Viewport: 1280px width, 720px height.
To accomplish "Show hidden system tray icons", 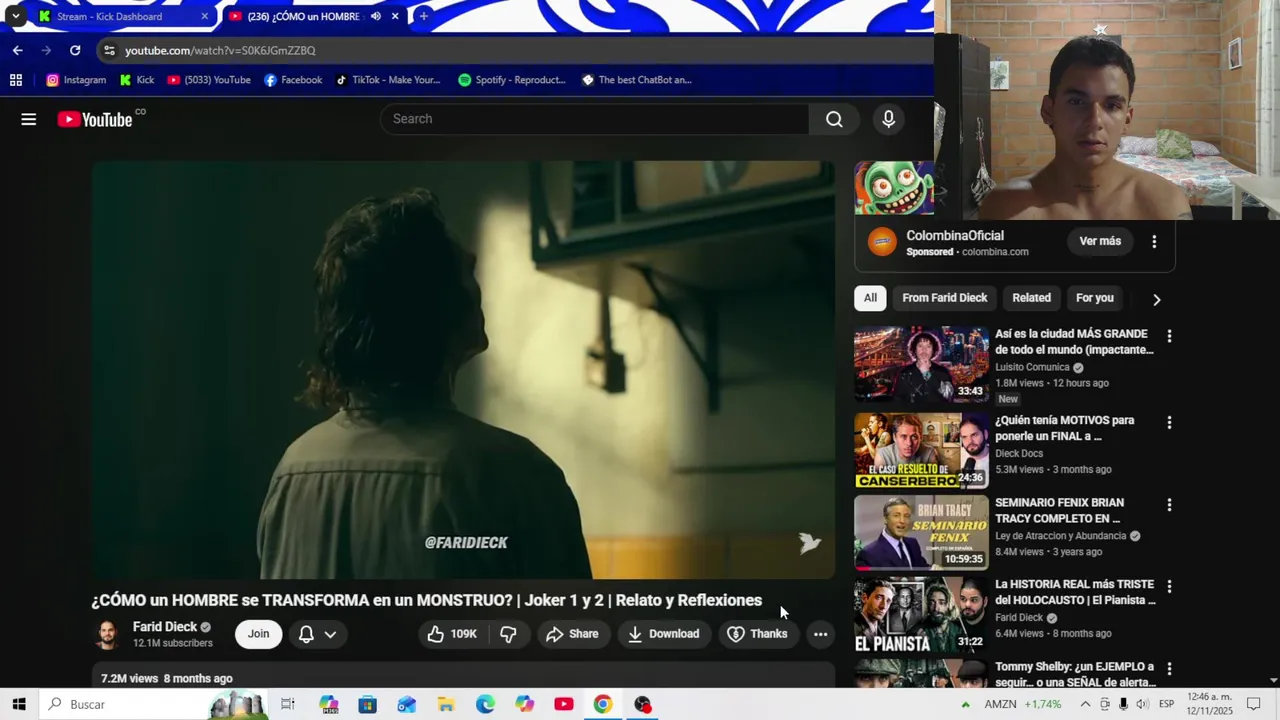I will click(x=1085, y=704).
